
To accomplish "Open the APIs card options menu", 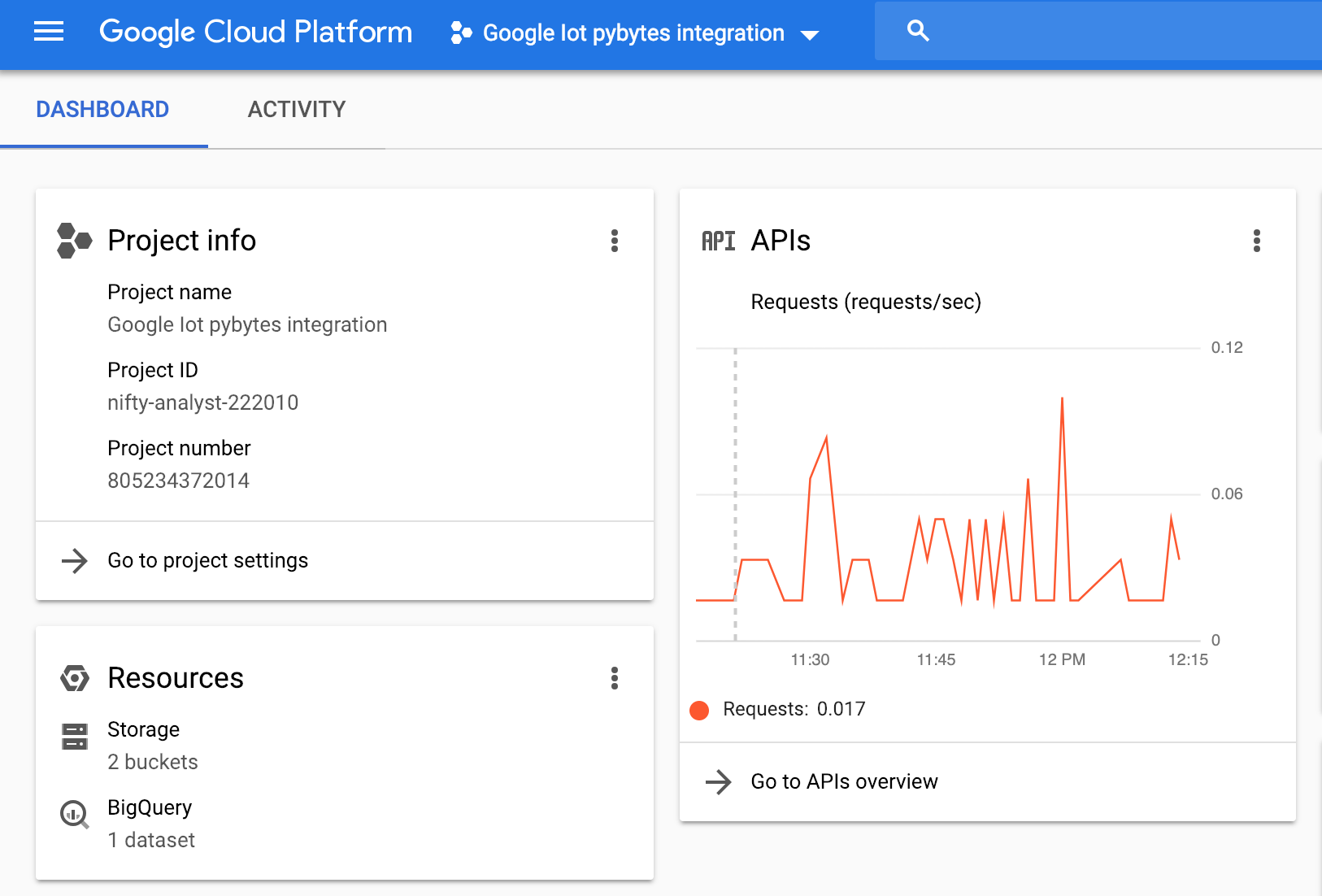I will click(x=1257, y=241).
